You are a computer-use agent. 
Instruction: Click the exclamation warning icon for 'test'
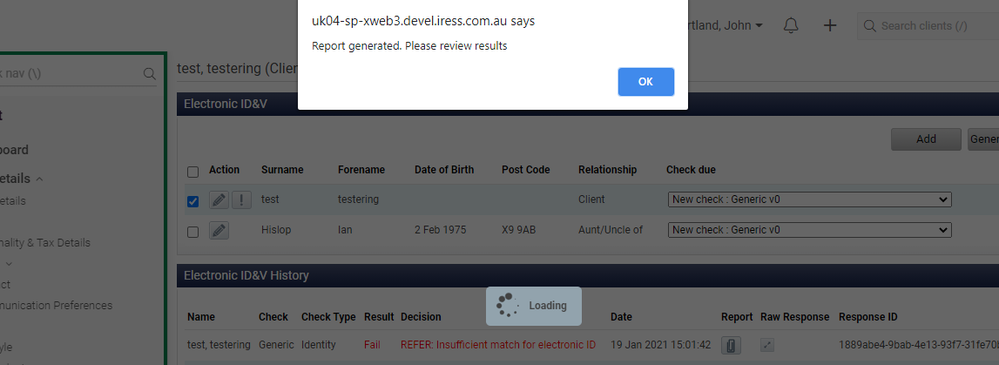pyautogui.click(x=241, y=199)
